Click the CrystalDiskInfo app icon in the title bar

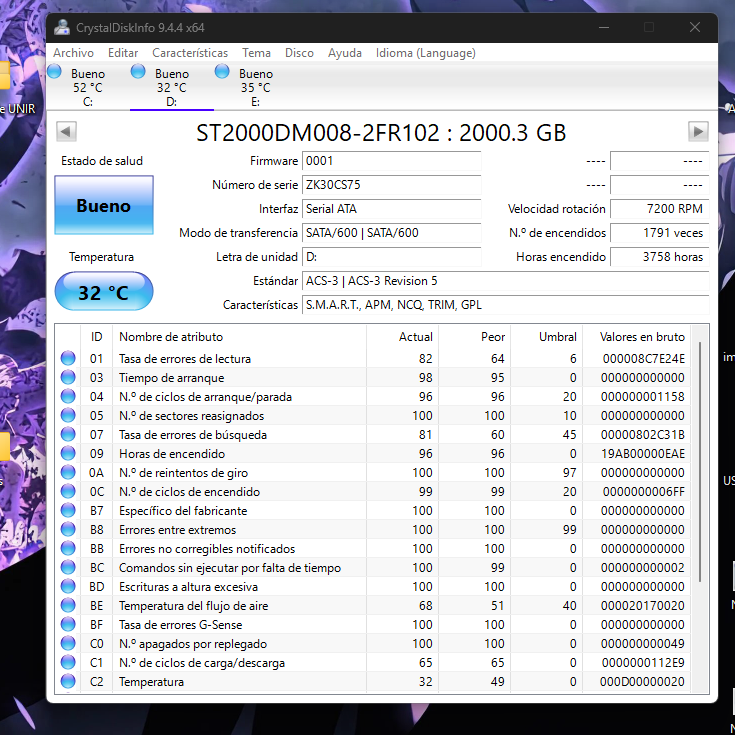tap(62, 28)
